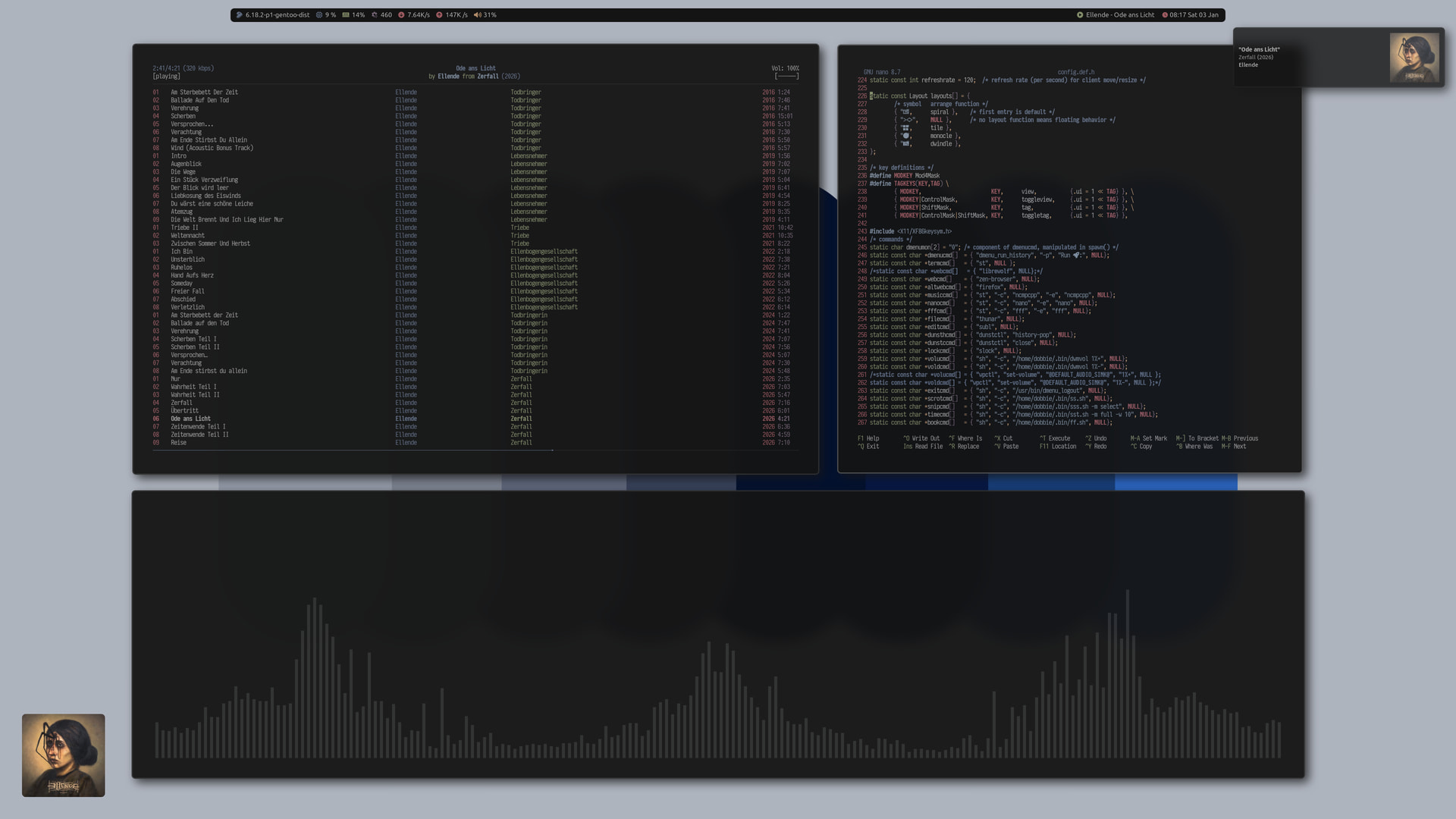Click the ^X Cut shortcut label

1003,438
